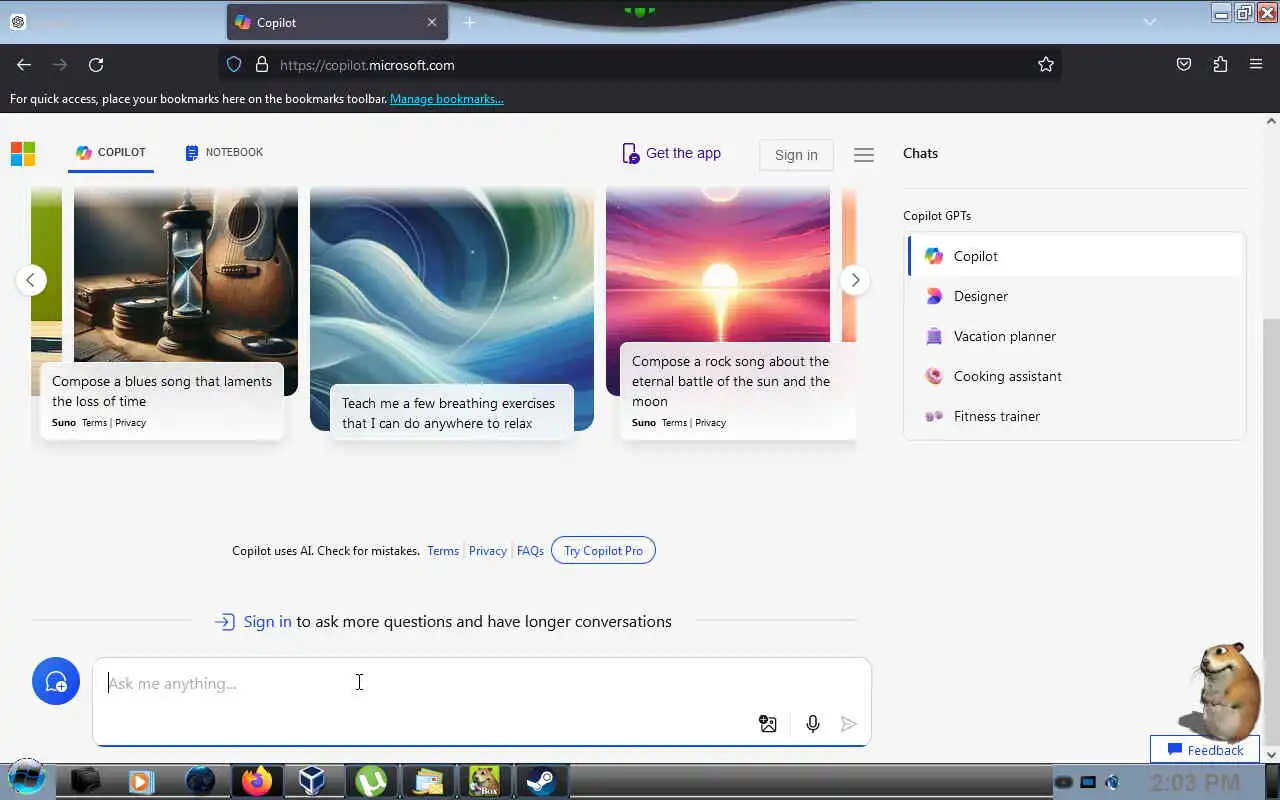Image resolution: width=1280 pixels, height=800 pixels.
Task: Click Get the app
Action: [x=672, y=153]
